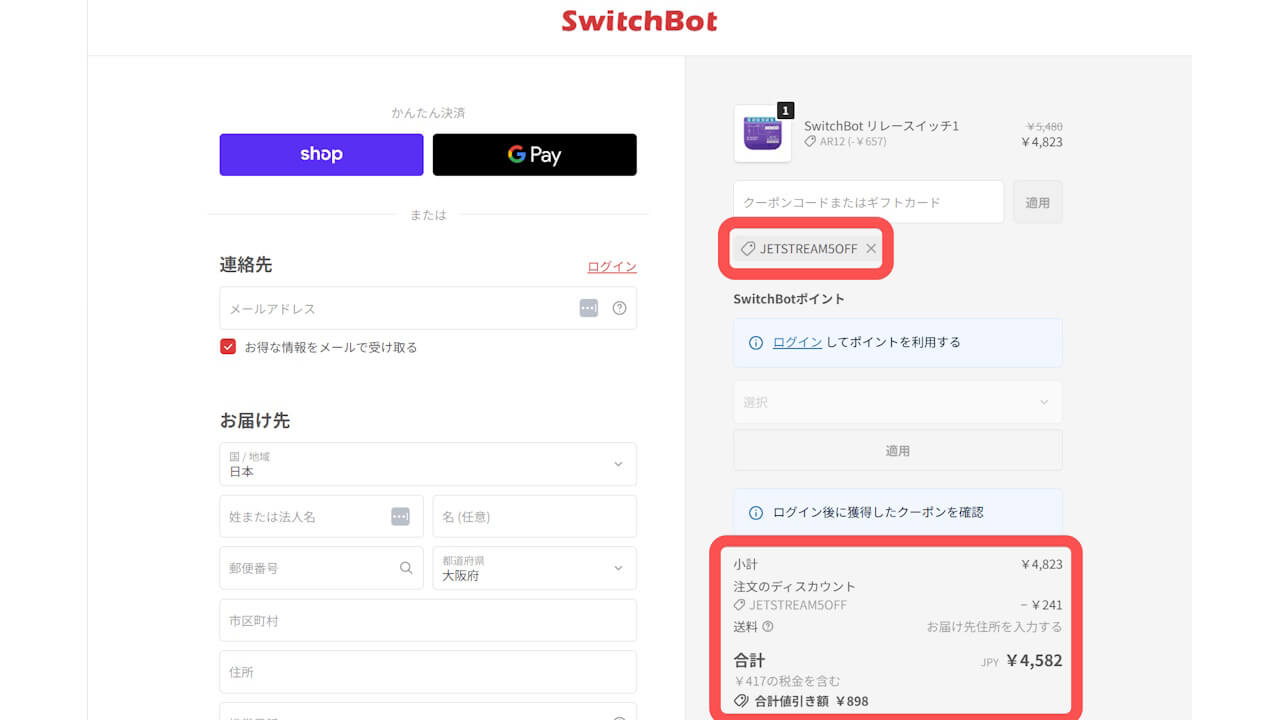Click お届け先住所を入力する shipping text
Image resolution: width=1280 pixels, height=720 pixels.
click(994, 627)
